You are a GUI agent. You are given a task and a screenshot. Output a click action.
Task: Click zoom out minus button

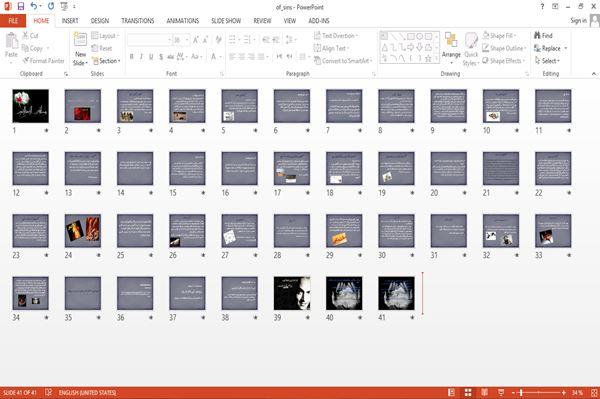click(x=514, y=392)
